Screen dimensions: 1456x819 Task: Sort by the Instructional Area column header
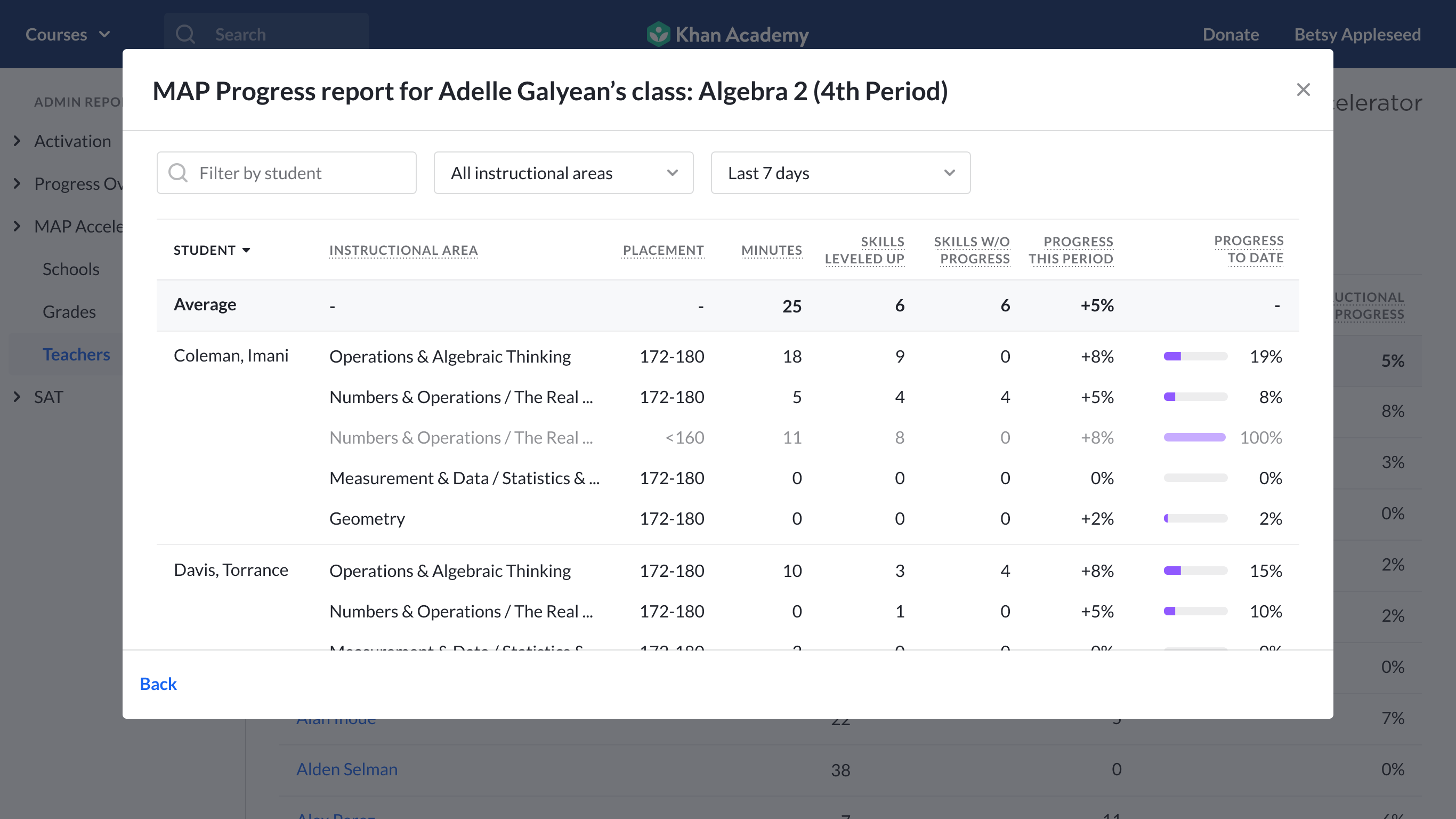pyautogui.click(x=403, y=250)
